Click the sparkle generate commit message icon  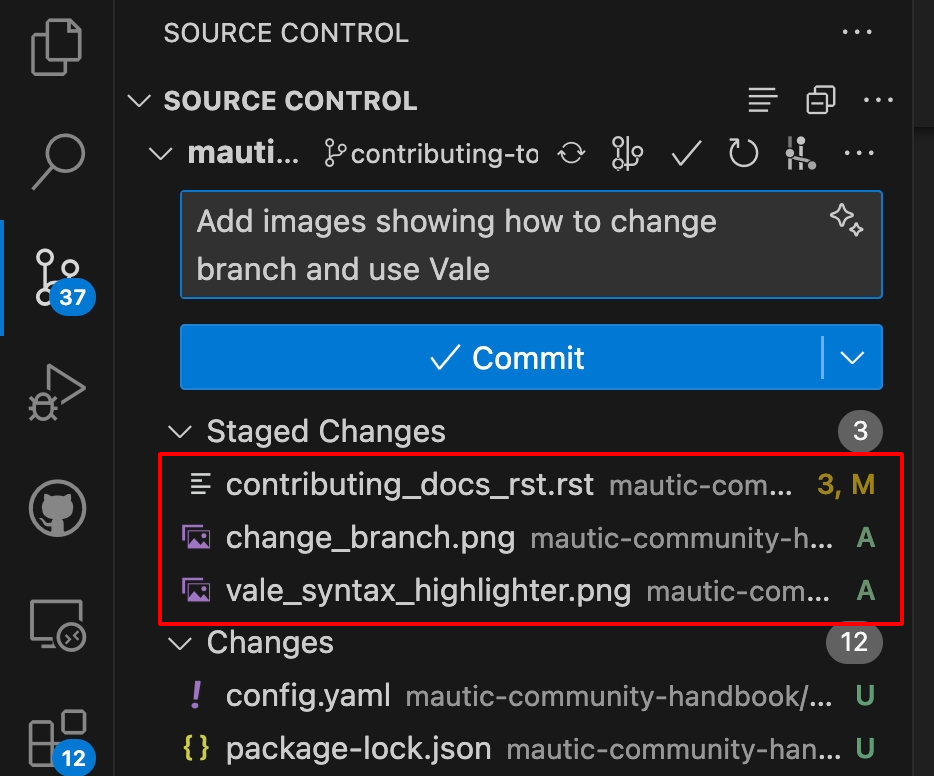[x=846, y=221]
